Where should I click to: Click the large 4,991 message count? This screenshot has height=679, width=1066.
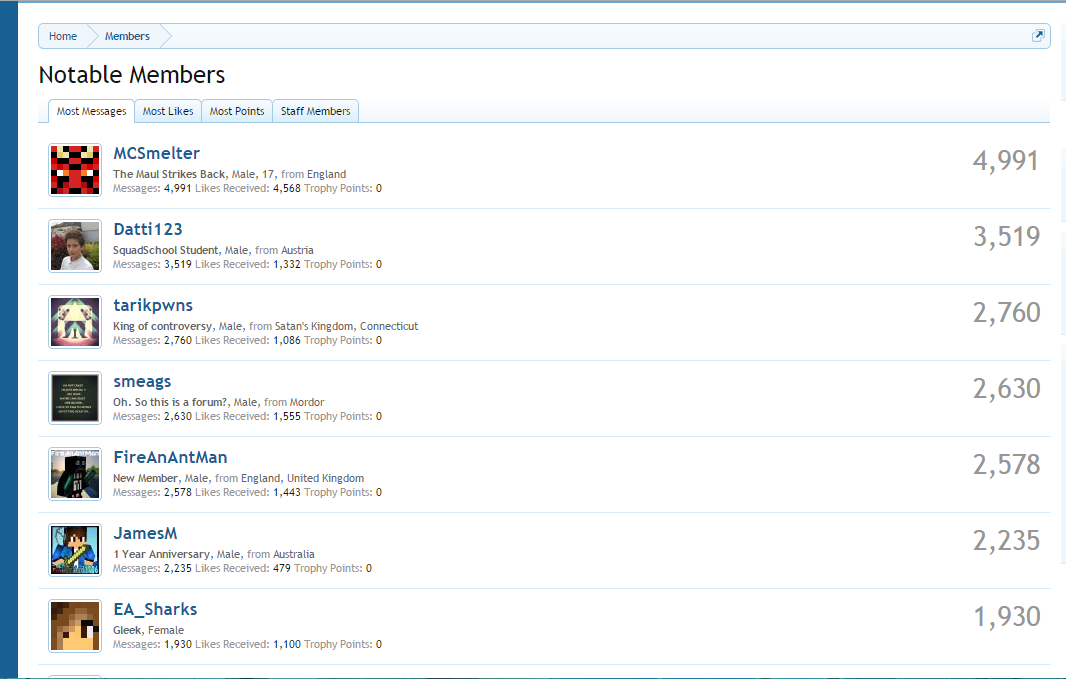tap(1005, 162)
